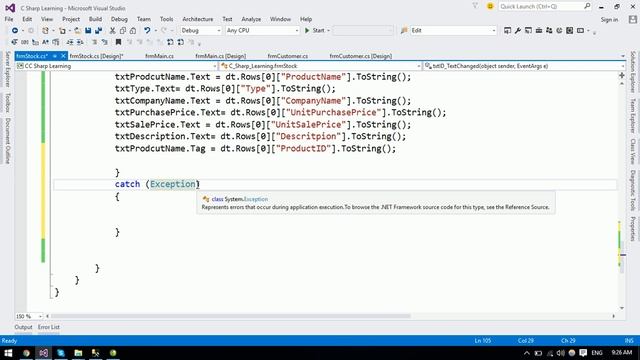Open the Analyze menu

coord(251,19)
